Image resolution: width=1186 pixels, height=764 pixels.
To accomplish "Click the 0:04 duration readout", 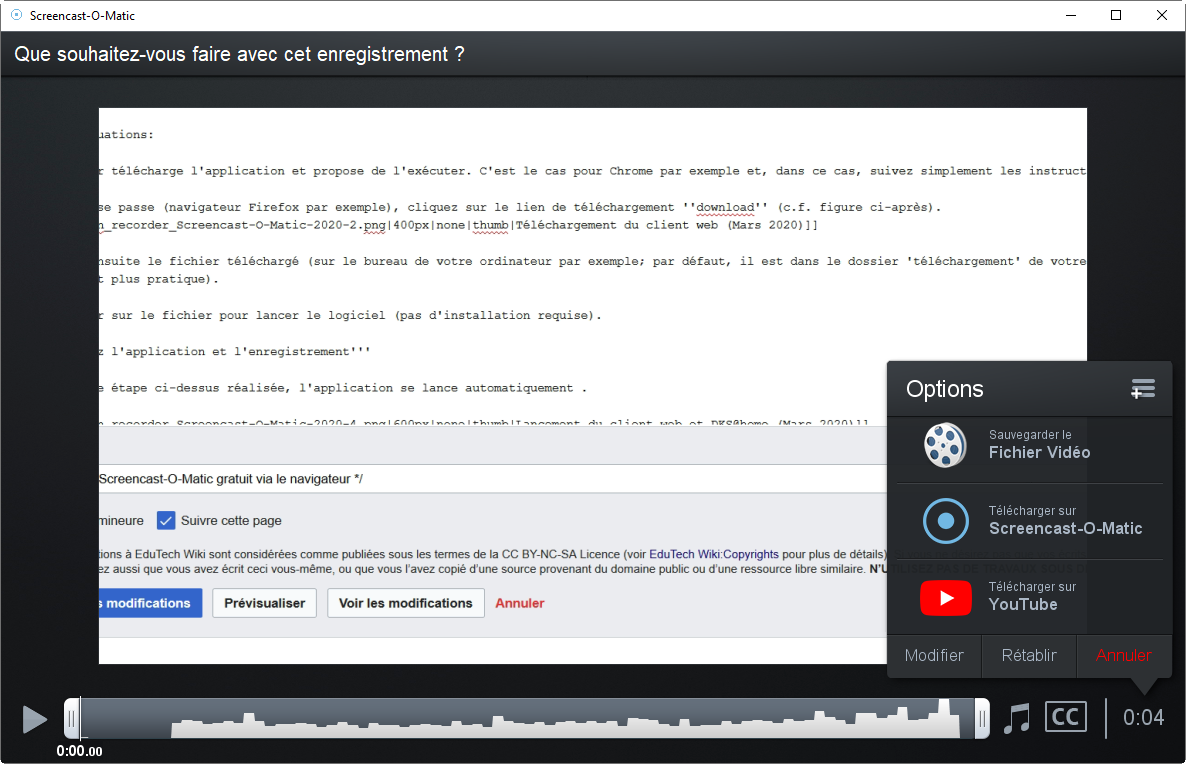I will coord(1143,717).
